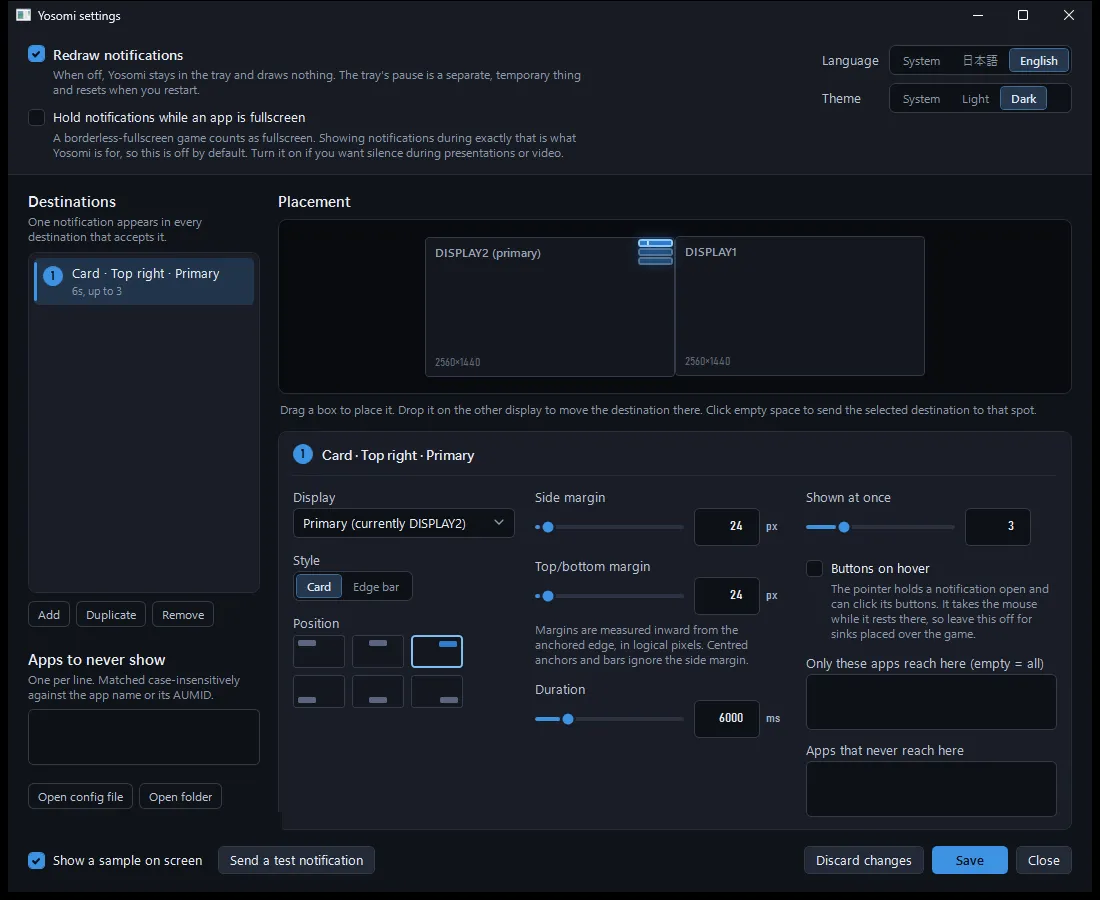The width and height of the screenshot is (1100, 900).
Task: Select the top-center position anchor icon
Action: coord(377,651)
